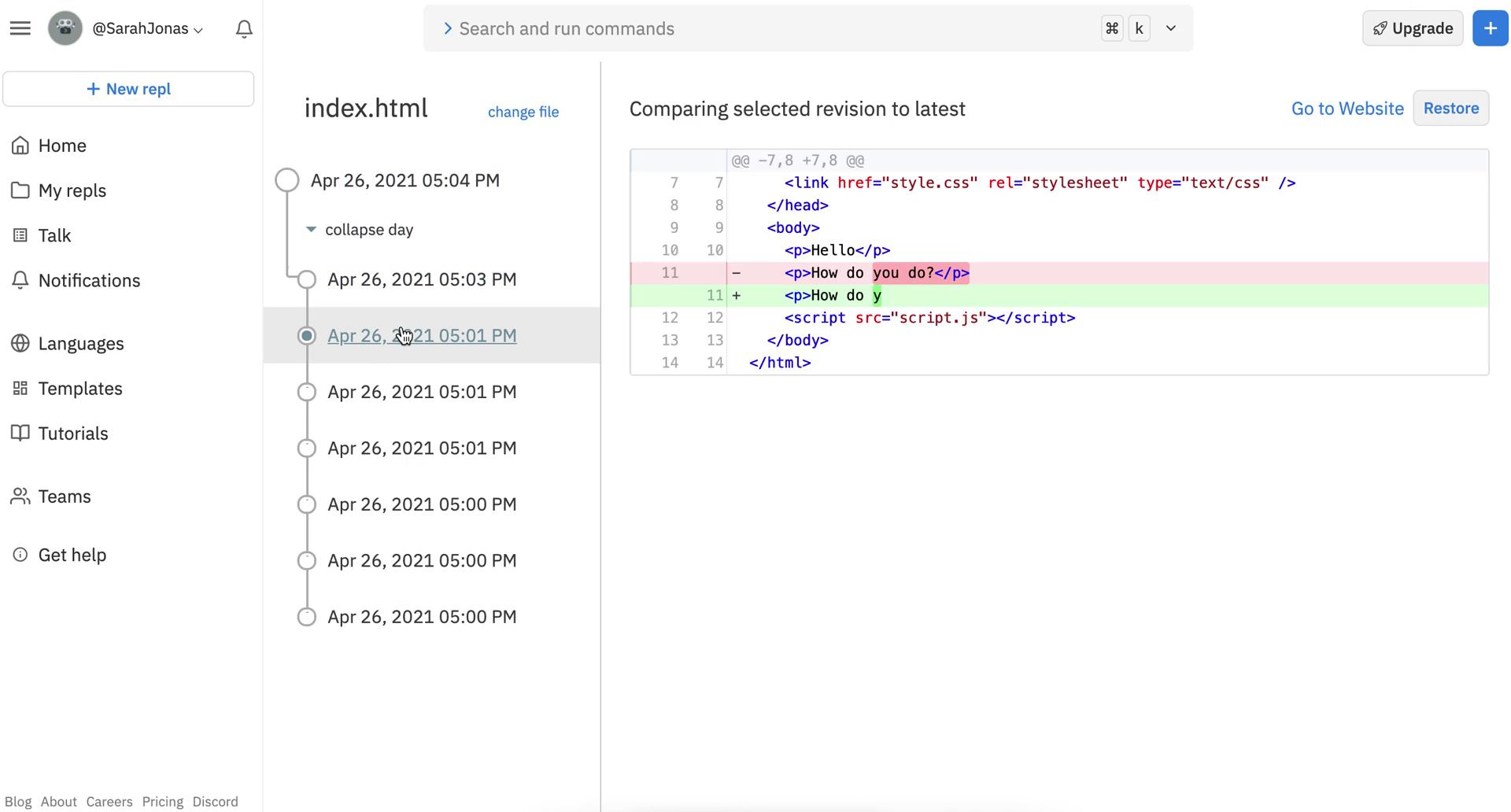Image resolution: width=1511 pixels, height=812 pixels.
Task: Click the Languages globe icon
Action: tap(20, 343)
